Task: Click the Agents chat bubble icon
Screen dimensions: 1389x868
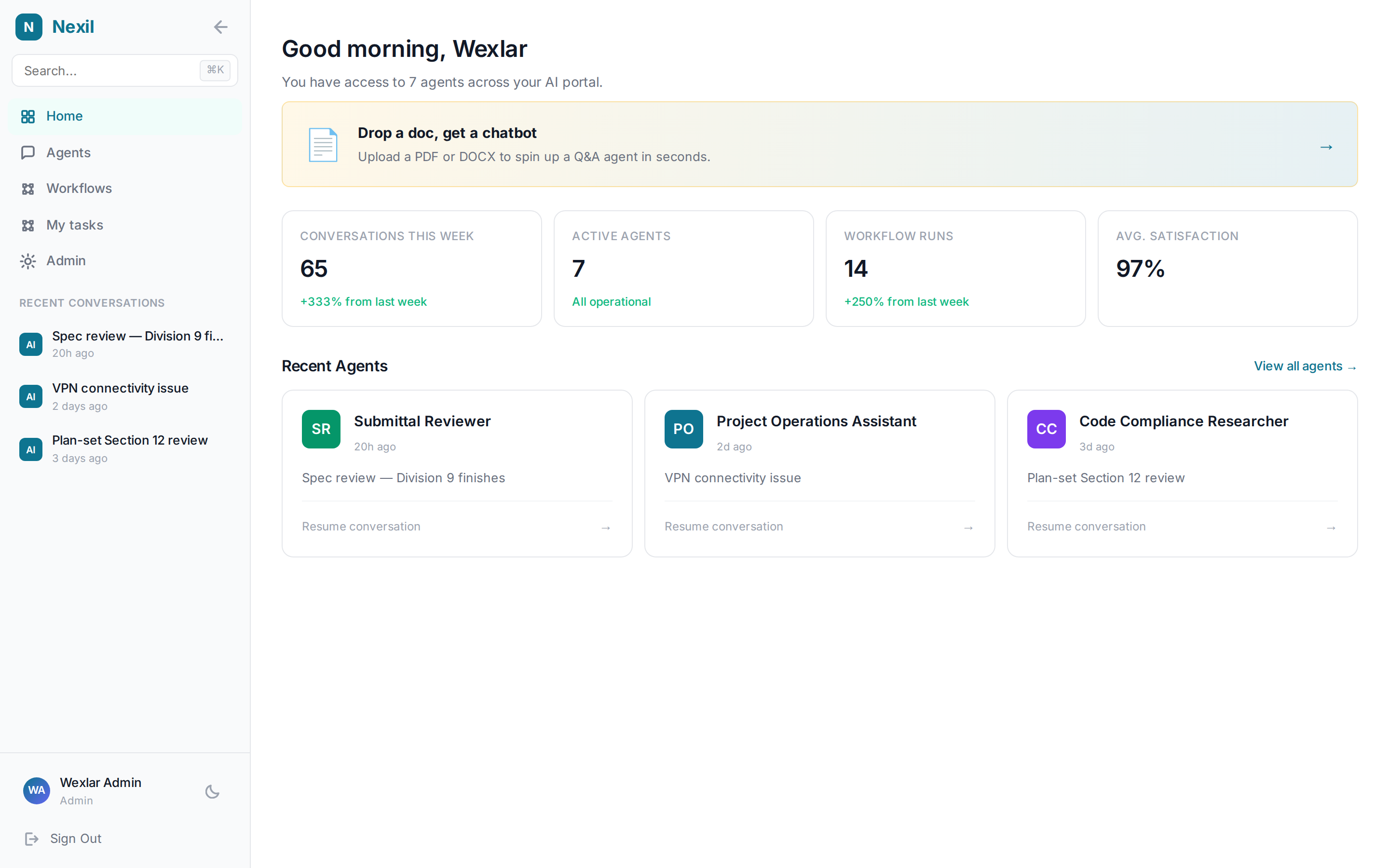Action: pos(28,153)
